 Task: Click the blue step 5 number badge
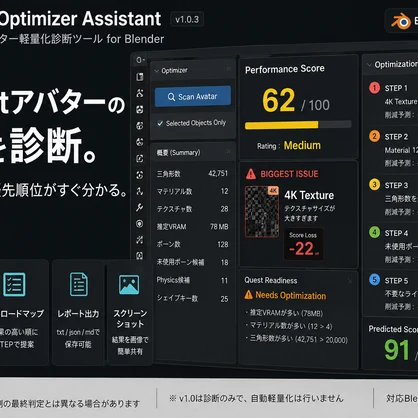374,280
